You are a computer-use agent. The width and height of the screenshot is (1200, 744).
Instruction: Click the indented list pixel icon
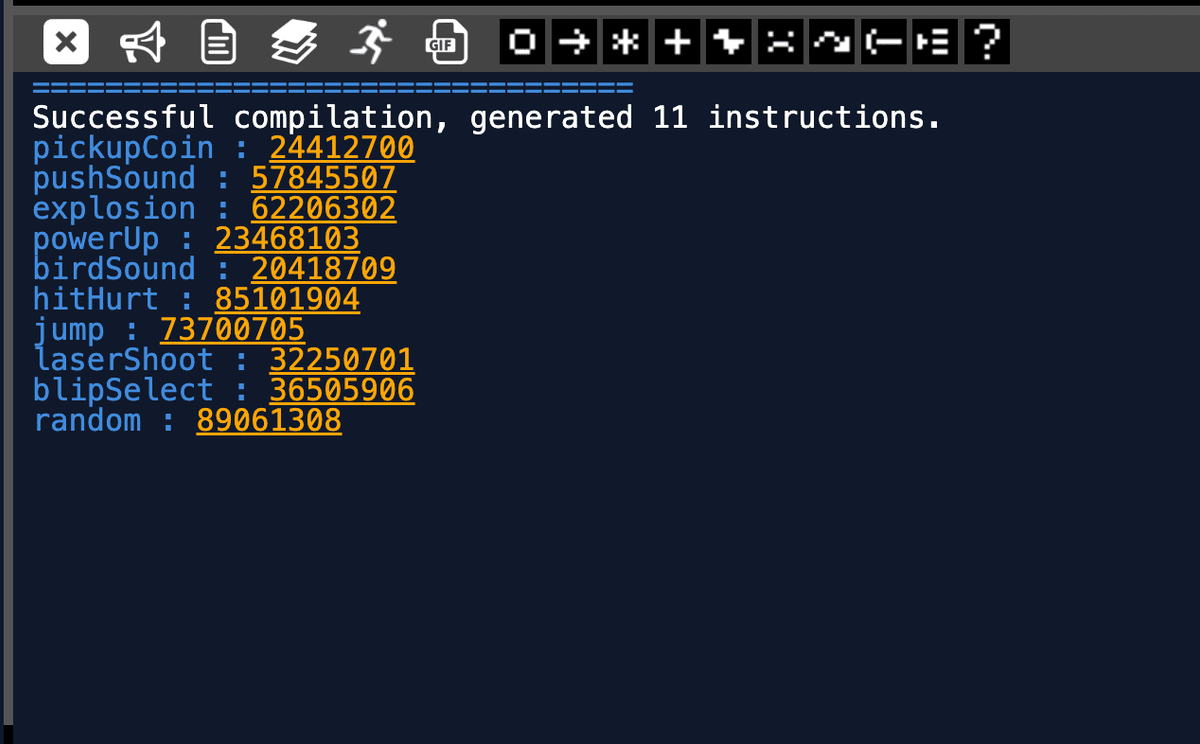[x=934, y=41]
